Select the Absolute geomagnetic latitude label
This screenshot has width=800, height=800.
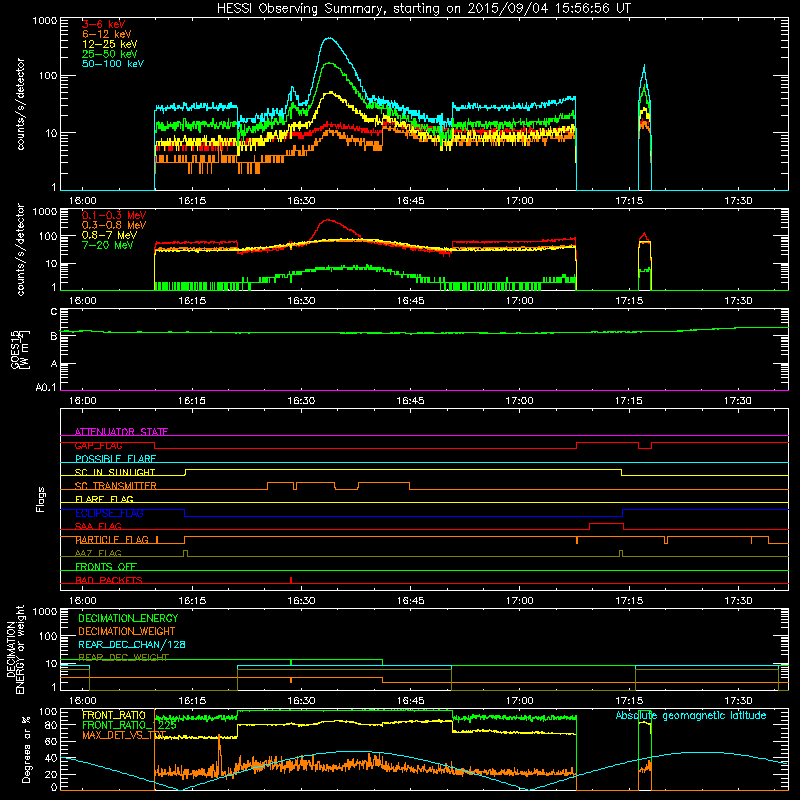coord(691,716)
